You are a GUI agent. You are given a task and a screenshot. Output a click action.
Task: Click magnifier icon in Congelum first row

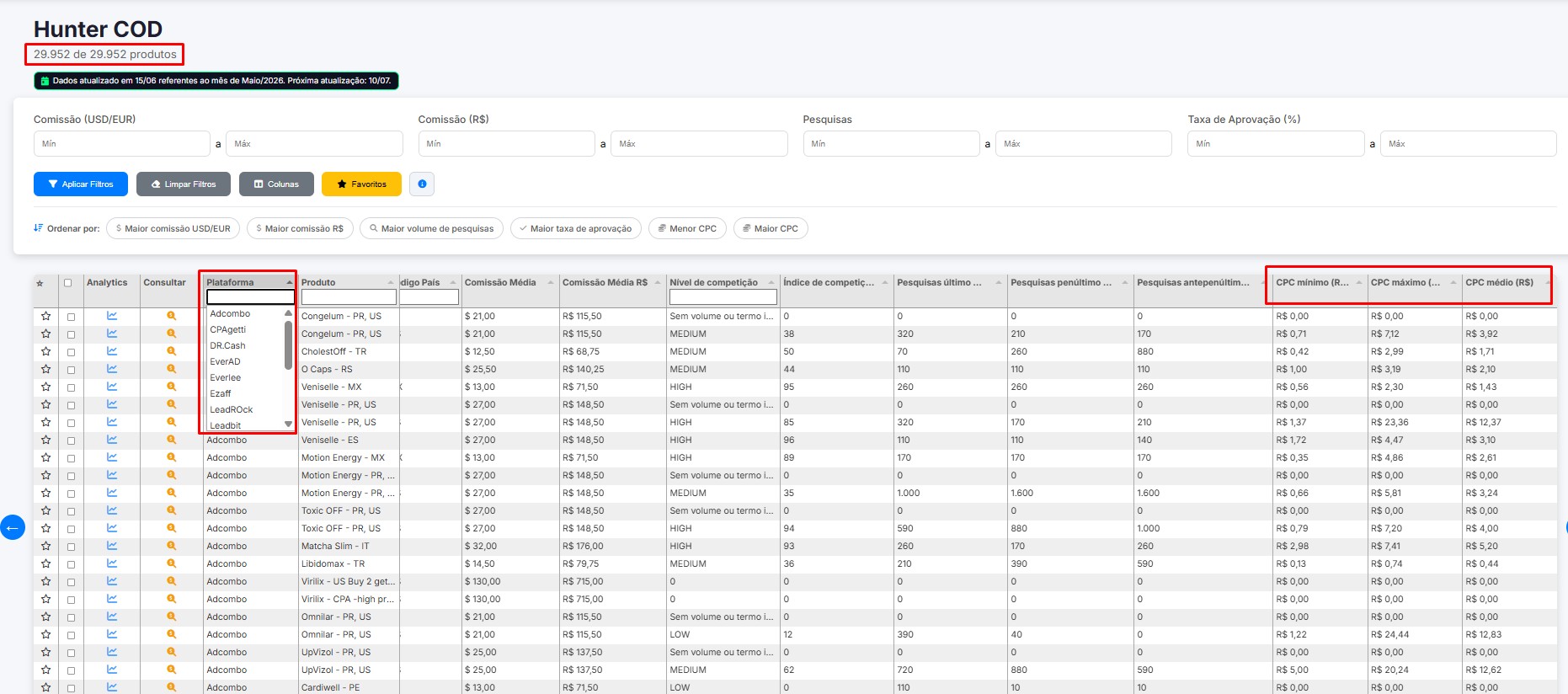[x=171, y=316]
